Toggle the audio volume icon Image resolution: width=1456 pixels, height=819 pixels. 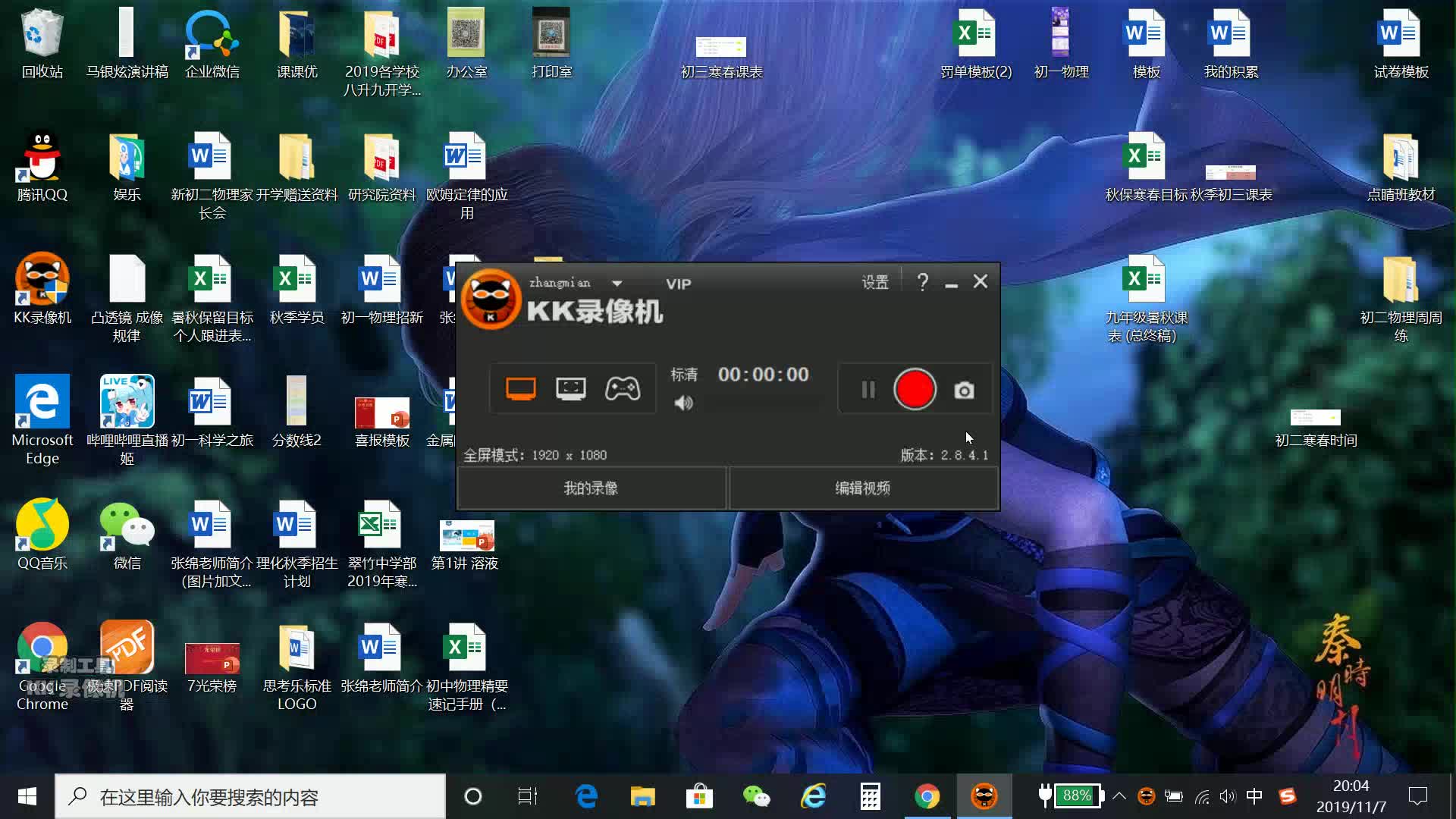pyautogui.click(x=684, y=403)
